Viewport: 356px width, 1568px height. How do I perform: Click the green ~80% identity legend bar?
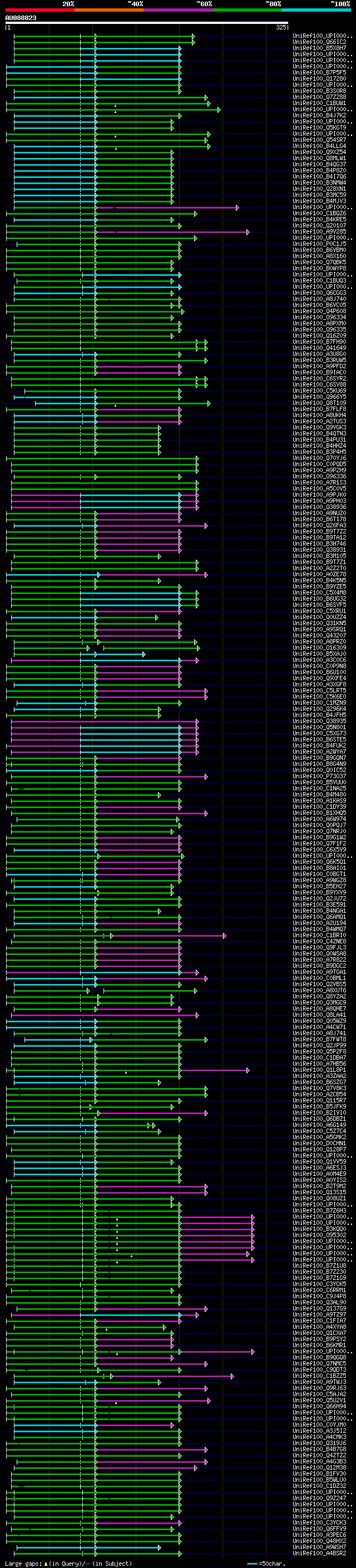point(247,10)
